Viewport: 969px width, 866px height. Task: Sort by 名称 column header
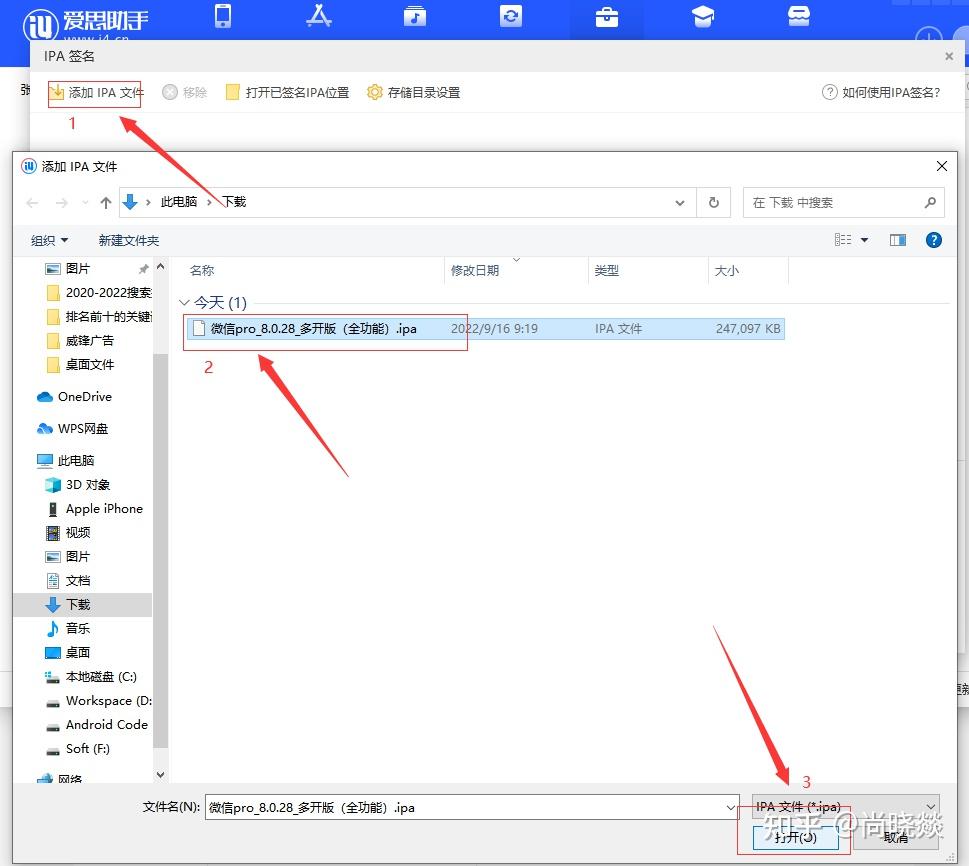[x=202, y=271]
